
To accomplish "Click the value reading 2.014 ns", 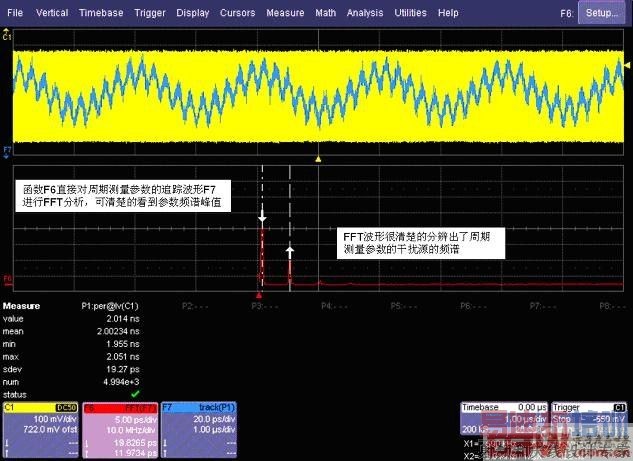I will 123,319.
